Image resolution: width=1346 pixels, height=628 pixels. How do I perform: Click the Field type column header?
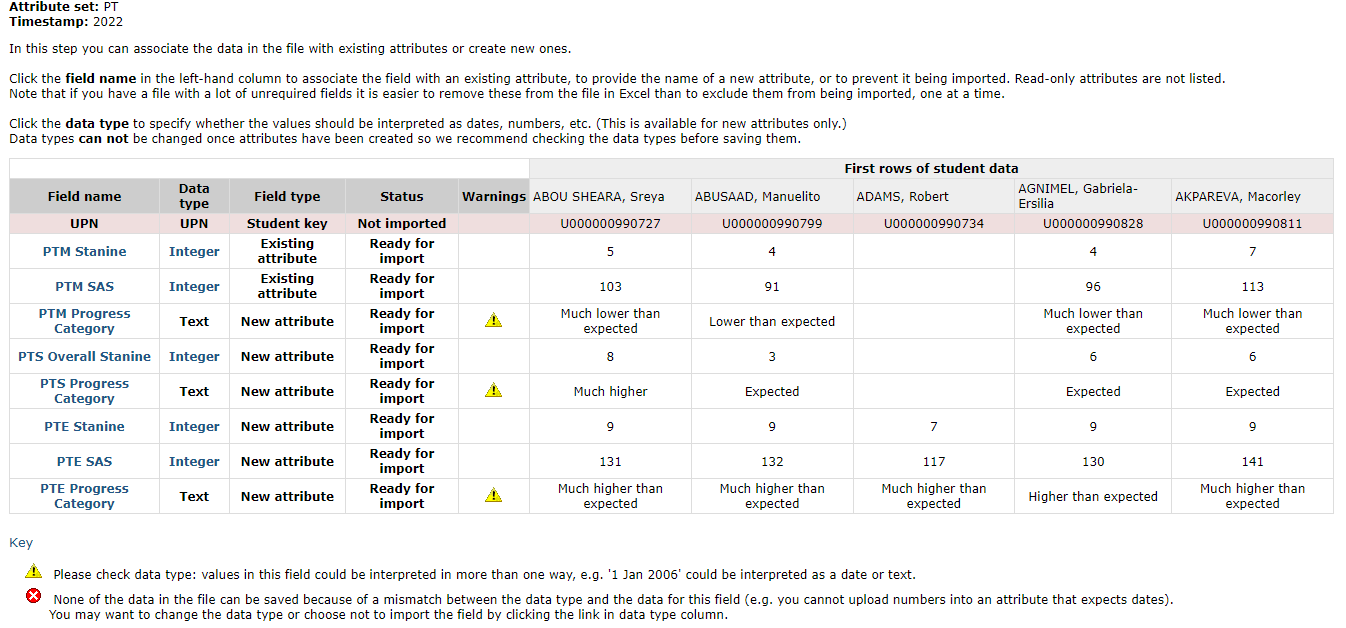(287, 196)
